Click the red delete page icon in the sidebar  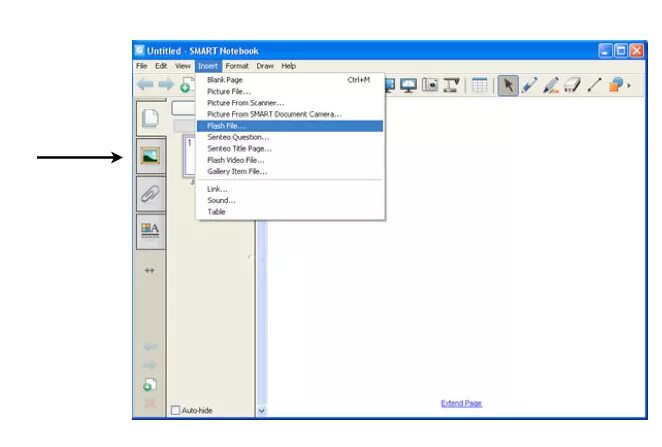point(150,403)
